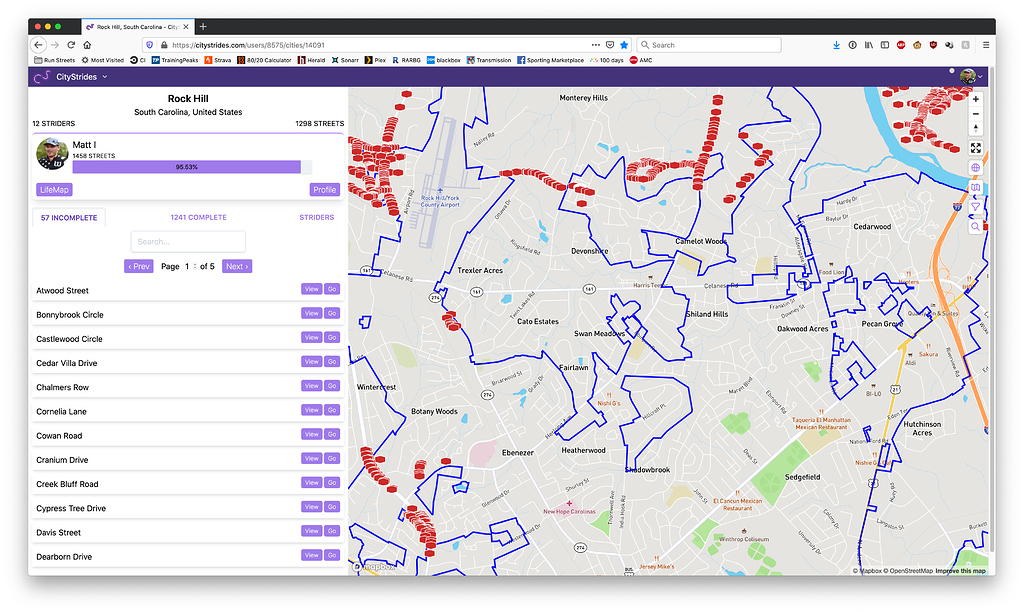Open the Strava bookmark in the toolbar
Viewport: 1024px width, 613px height.
(x=218, y=59)
